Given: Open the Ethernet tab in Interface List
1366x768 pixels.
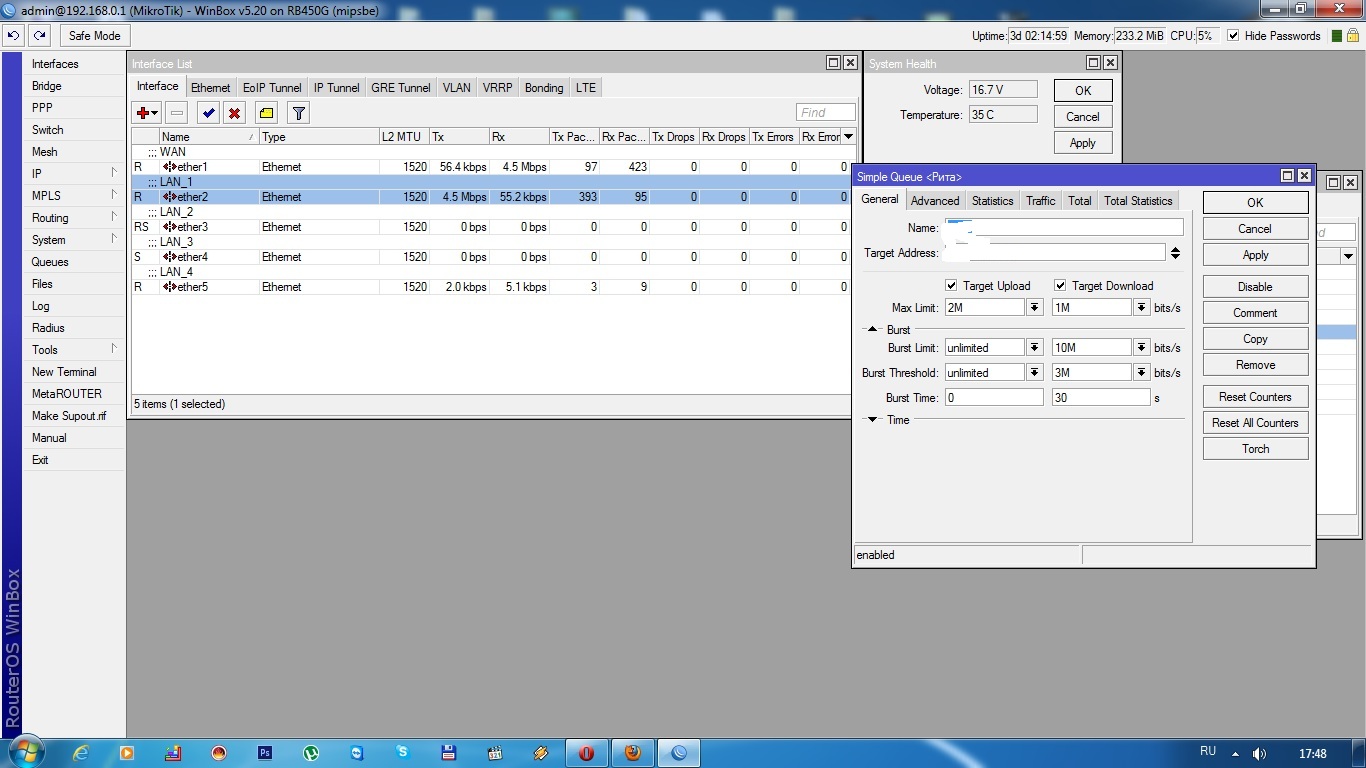Looking at the screenshot, I should coord(211,88).
